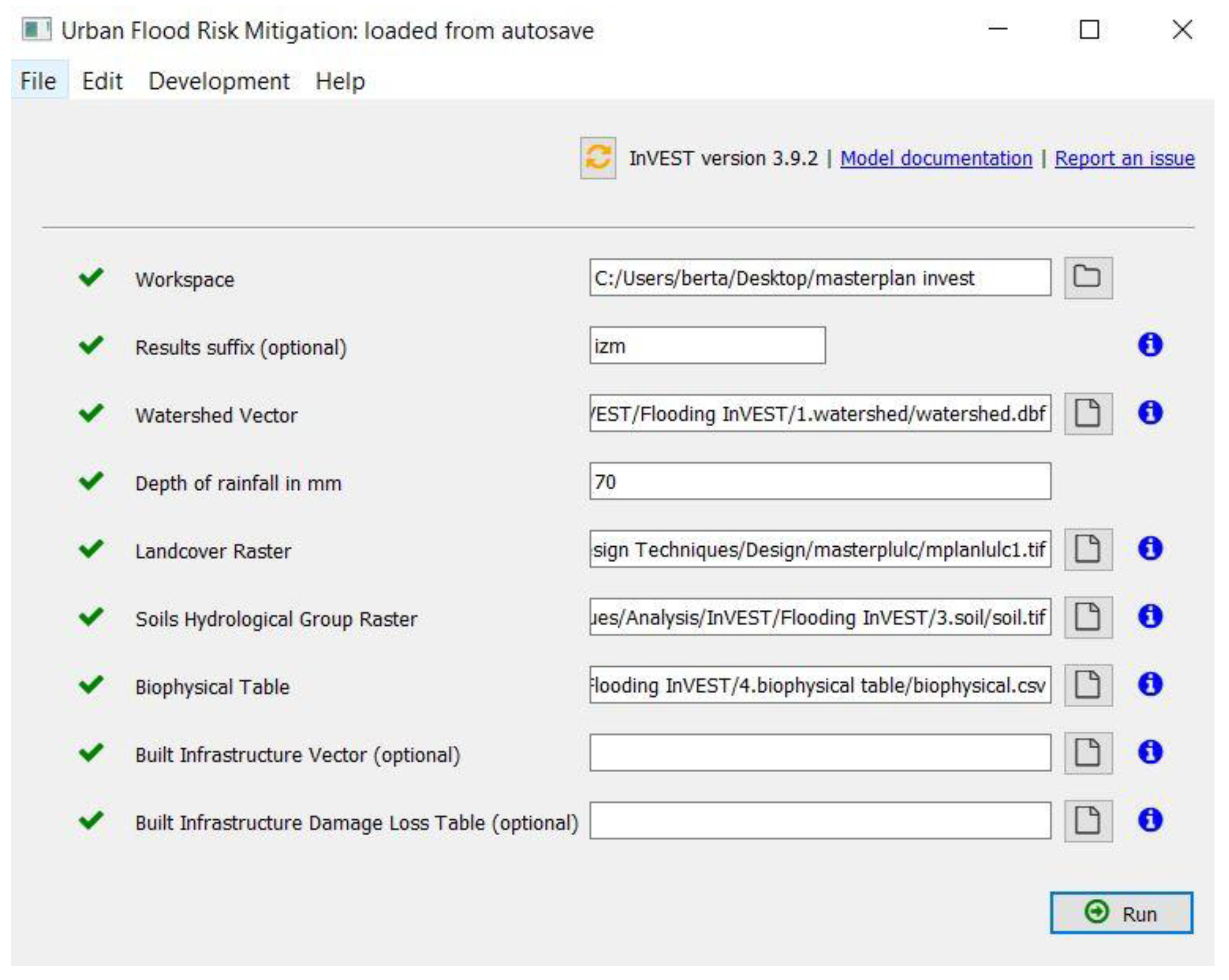Show info for Results suffix field
Image resolution: width=1229 pixels, height=980 pixels.
click(x=1150, y=345)
